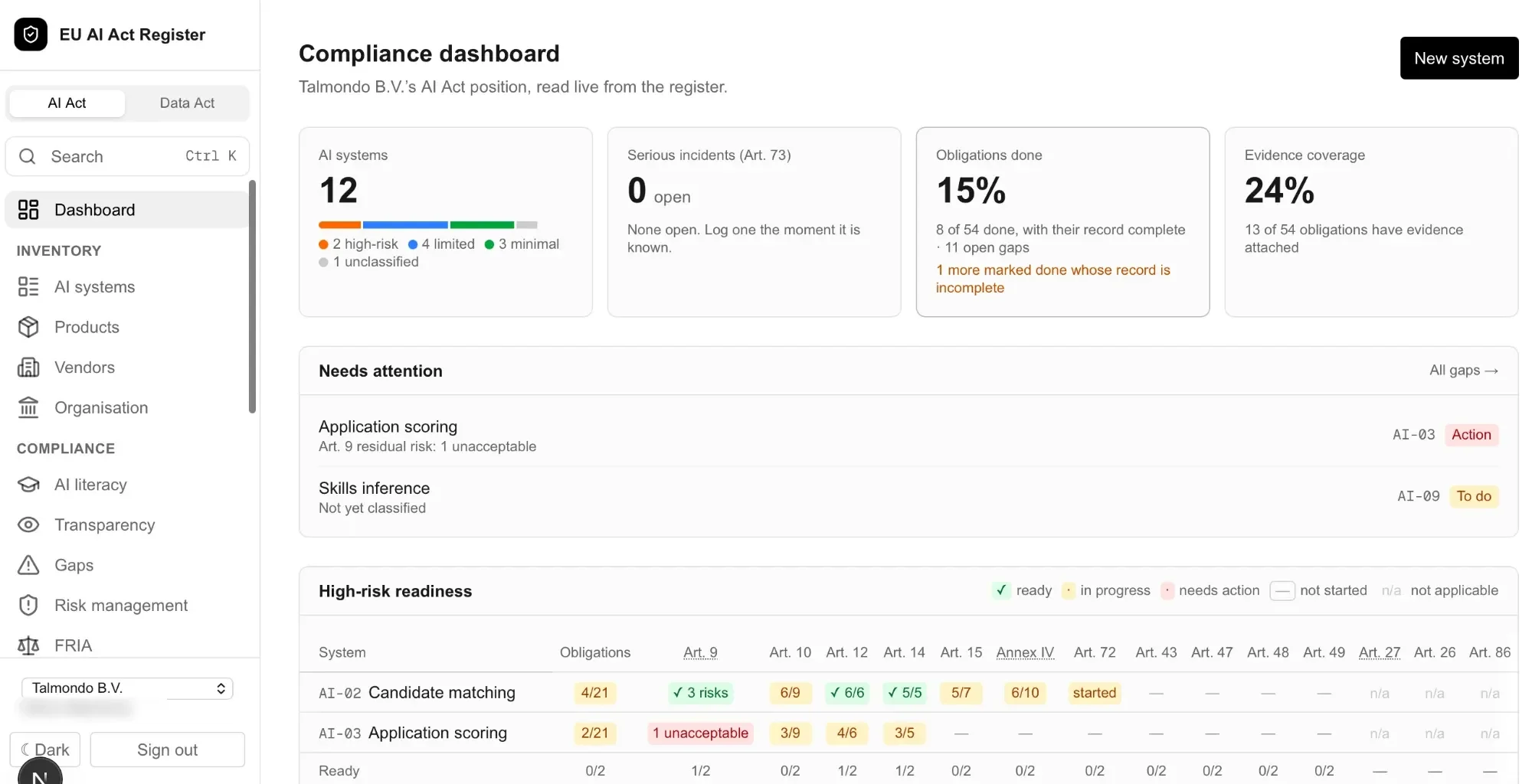1532x784 pixels.
Task: Click the orange high-risk legend dot
Action: pyautogui.click(x=323, y=244)
